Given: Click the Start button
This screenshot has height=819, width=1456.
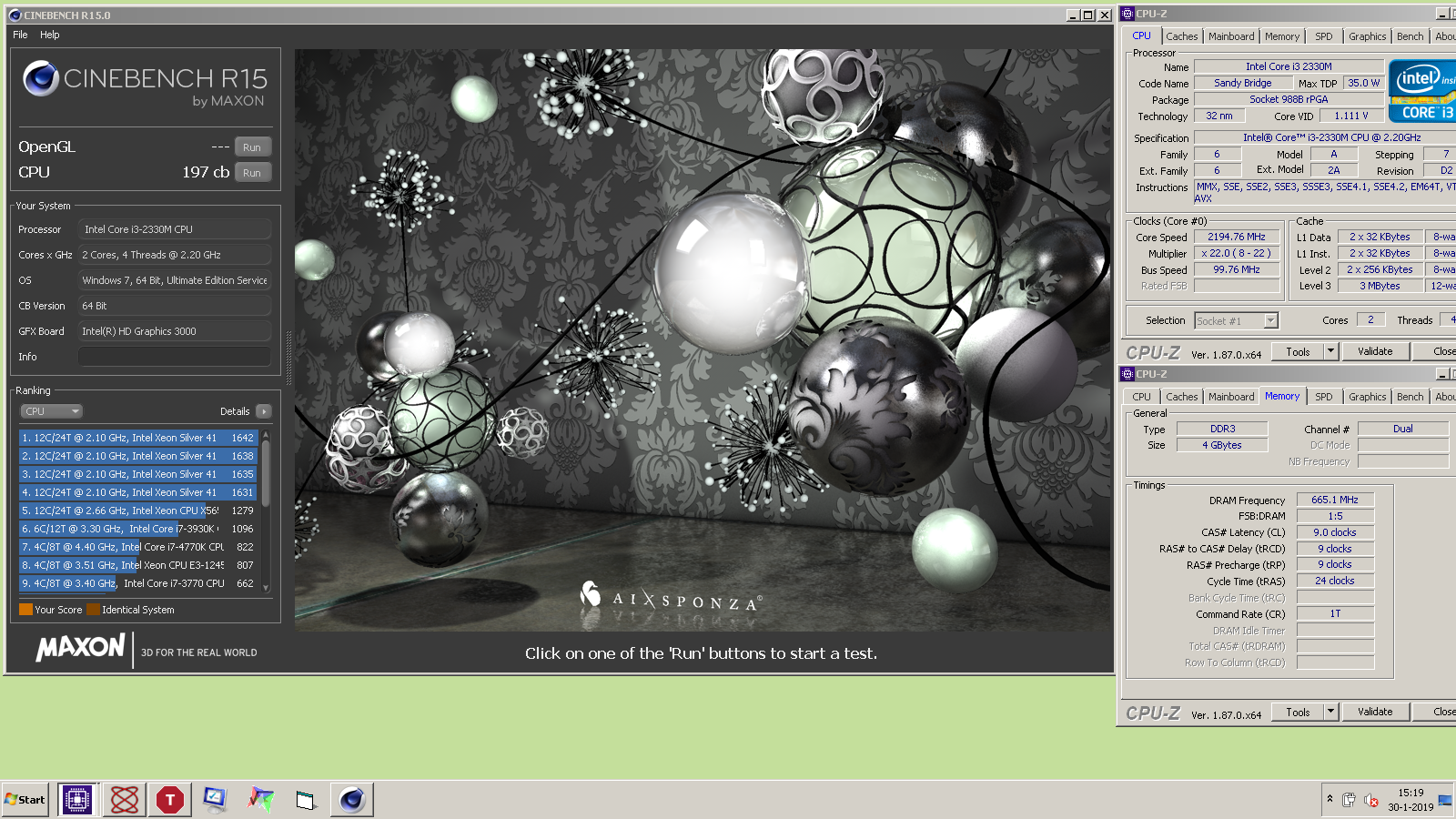Looking at the screenshot, I should [x=25, y=800].
